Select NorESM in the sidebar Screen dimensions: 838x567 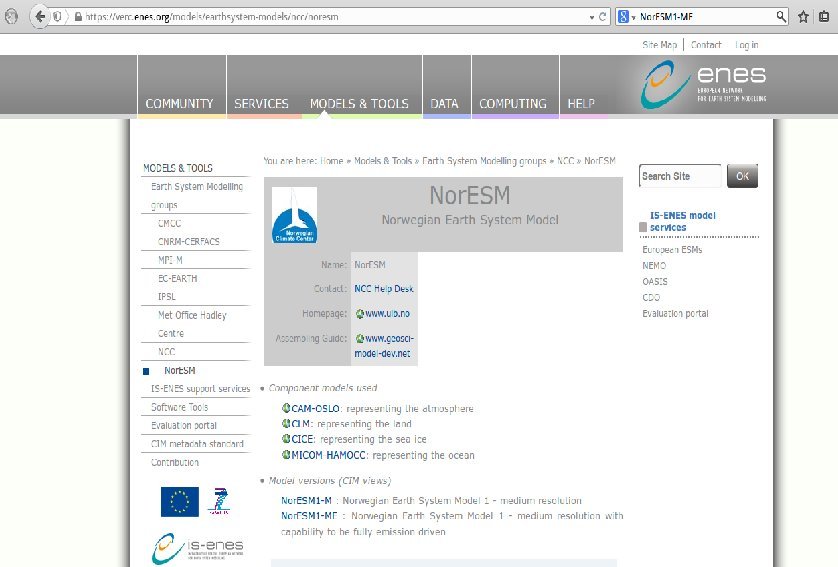[180, 370]
